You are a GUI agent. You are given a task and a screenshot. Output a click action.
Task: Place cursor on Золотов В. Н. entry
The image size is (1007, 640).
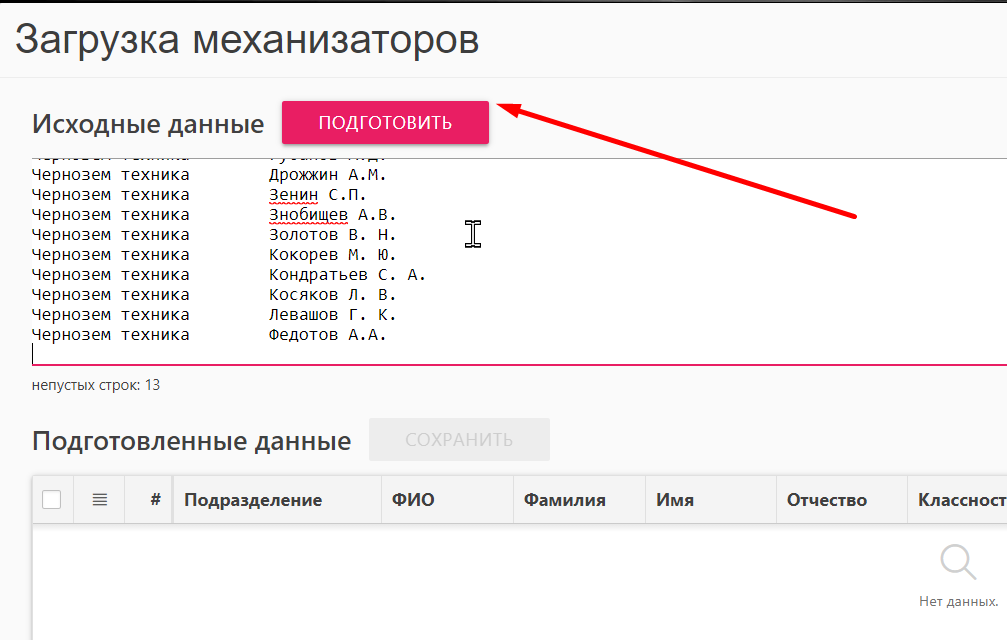[x=332, y=235]
